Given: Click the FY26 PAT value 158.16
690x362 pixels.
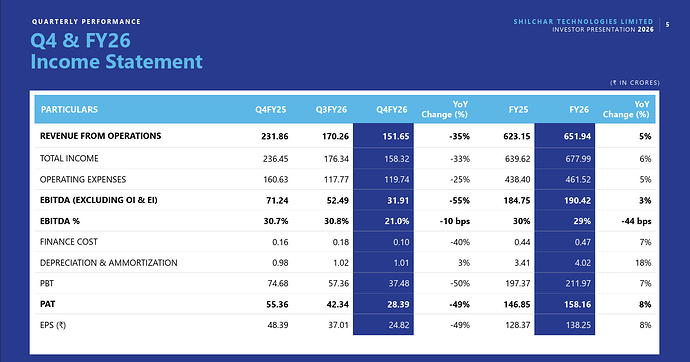Looking at the screenshot, I should 577,304.
